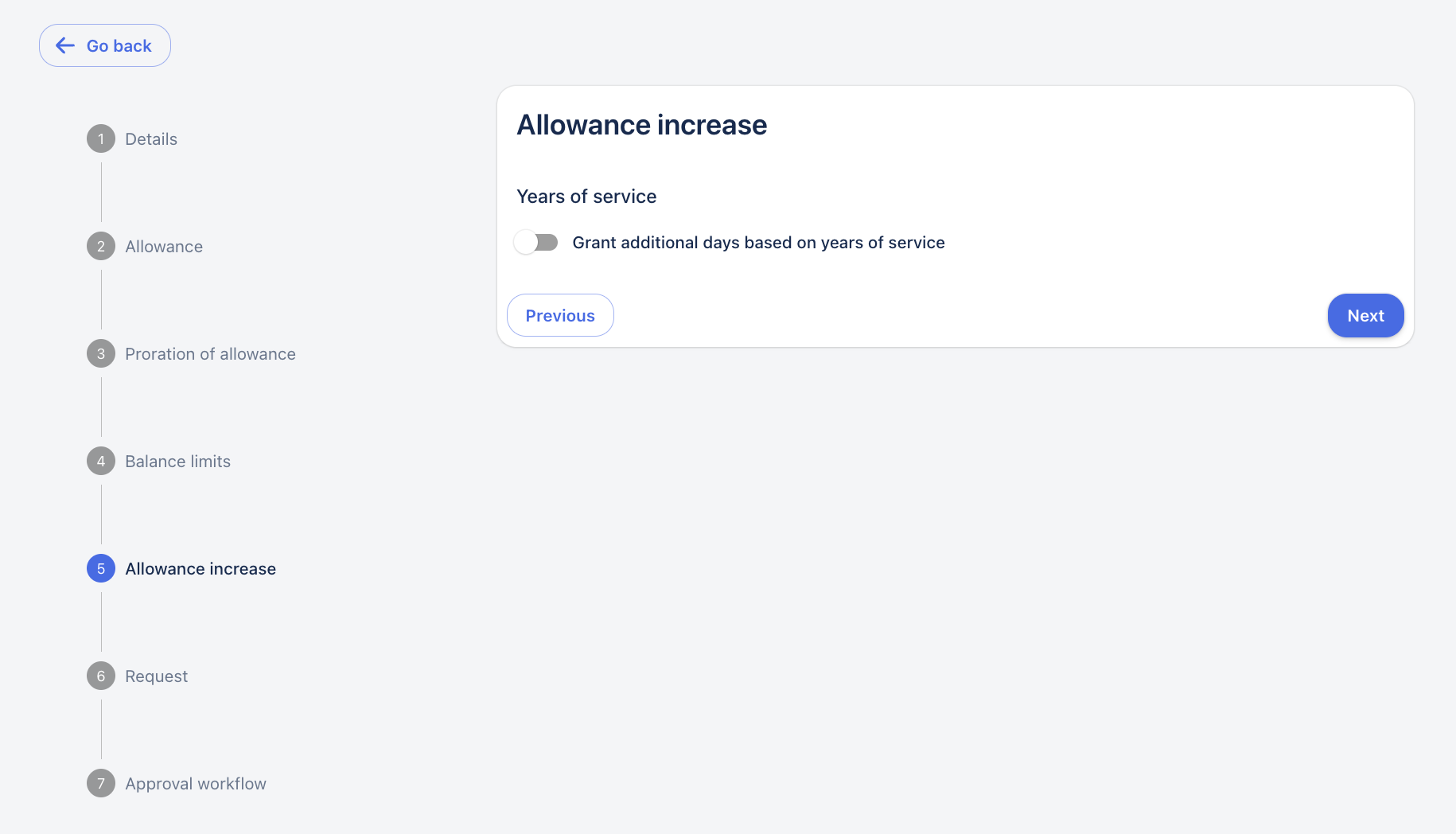Open the Approval workflow step
Viewport: 1456px width, 834px height.
coord(196,784)
